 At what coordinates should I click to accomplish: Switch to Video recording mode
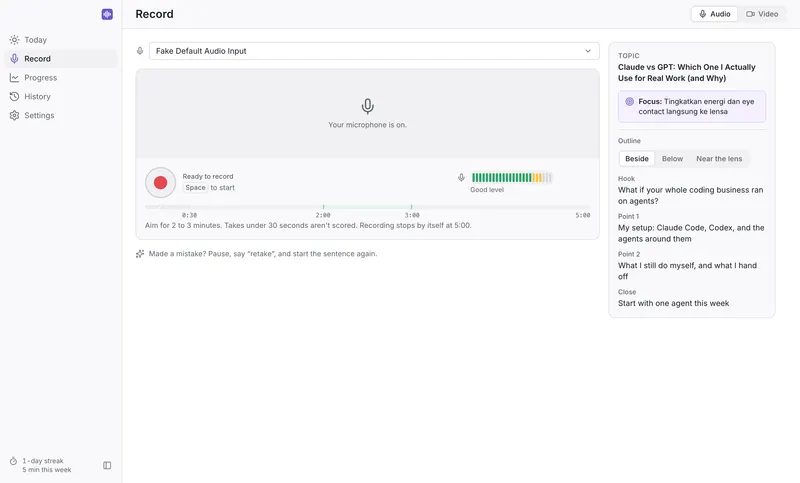762,14
